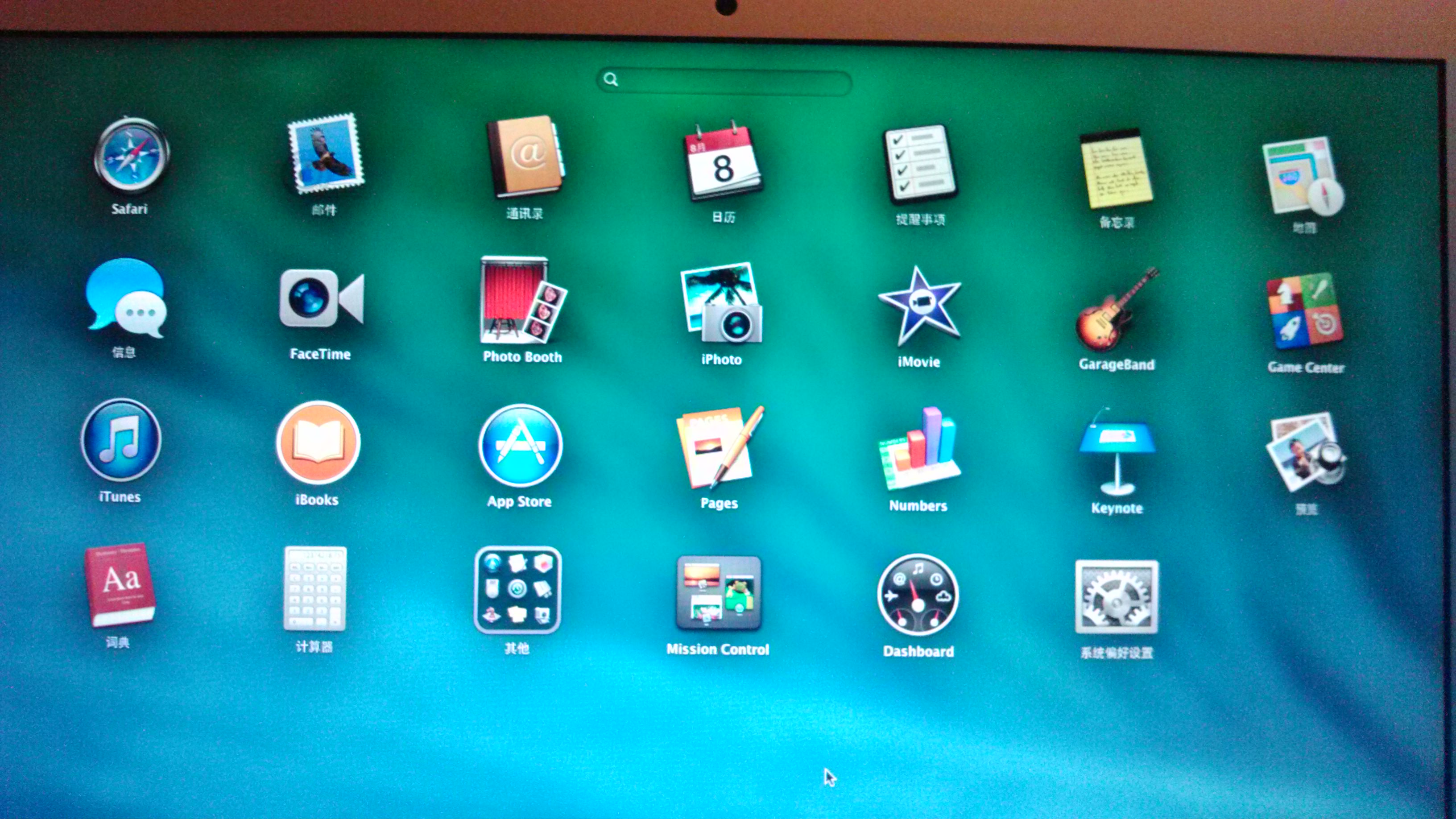Launch Keynote
Image resolution: width=1456 pixels, height=819 pixels.
click(x=1117, y=451)
